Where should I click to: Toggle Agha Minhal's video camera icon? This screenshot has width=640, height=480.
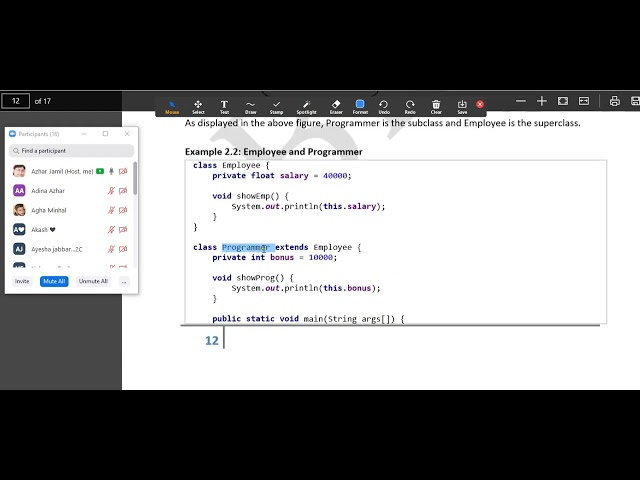click(123, 210)
